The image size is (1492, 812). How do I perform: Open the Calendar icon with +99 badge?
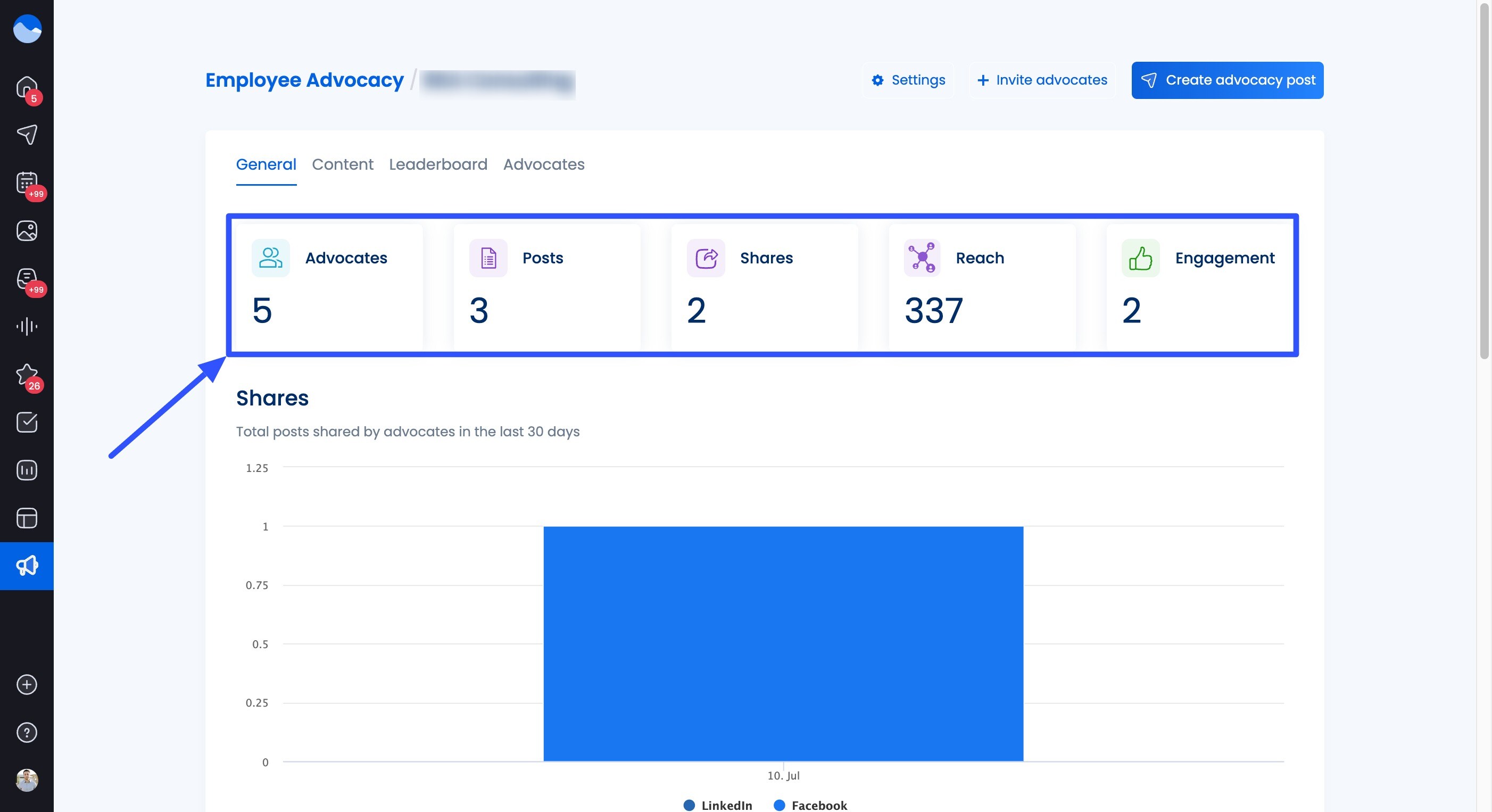pos(26,183)
